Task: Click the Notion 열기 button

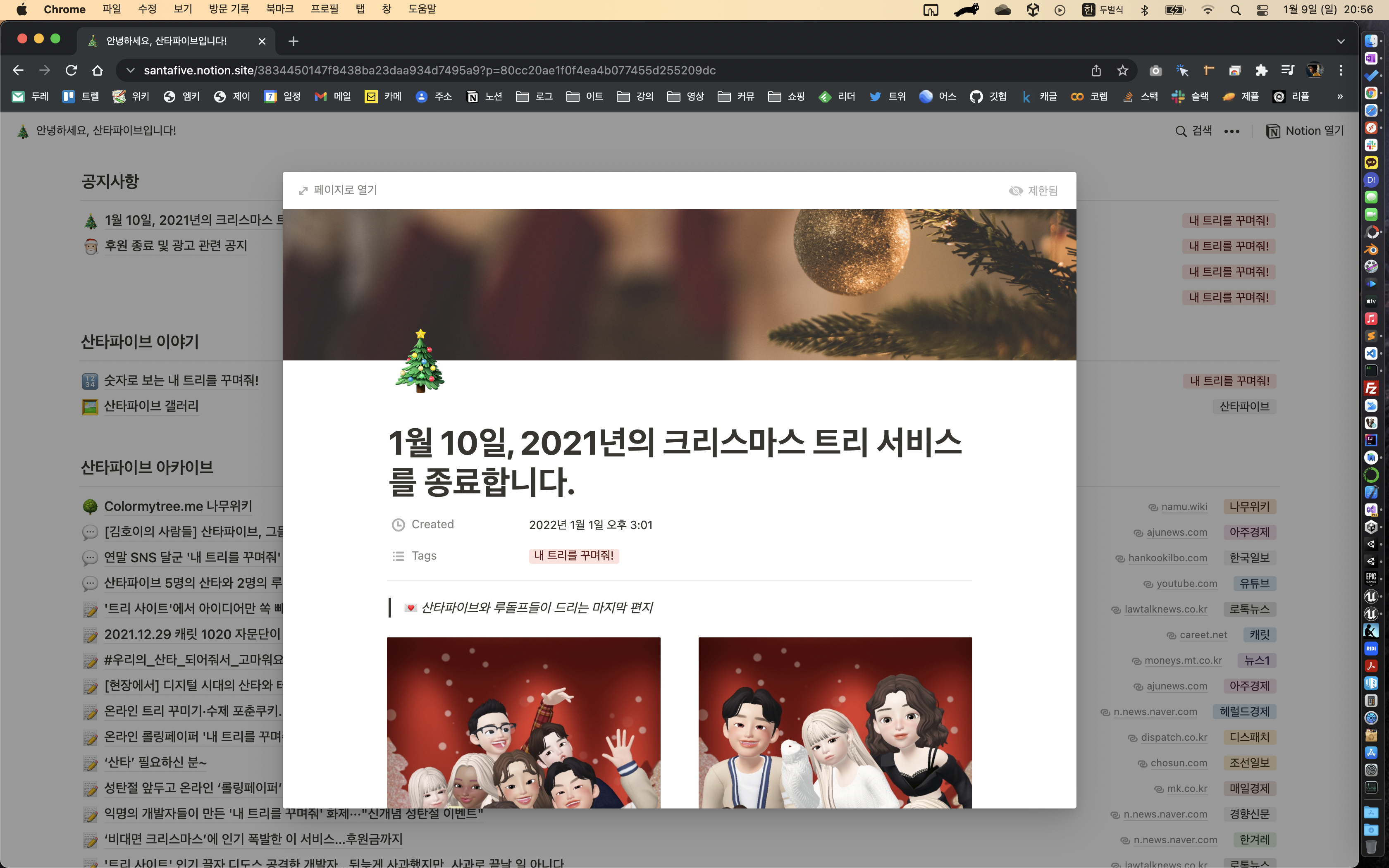Action: (x=1305, y=131)
